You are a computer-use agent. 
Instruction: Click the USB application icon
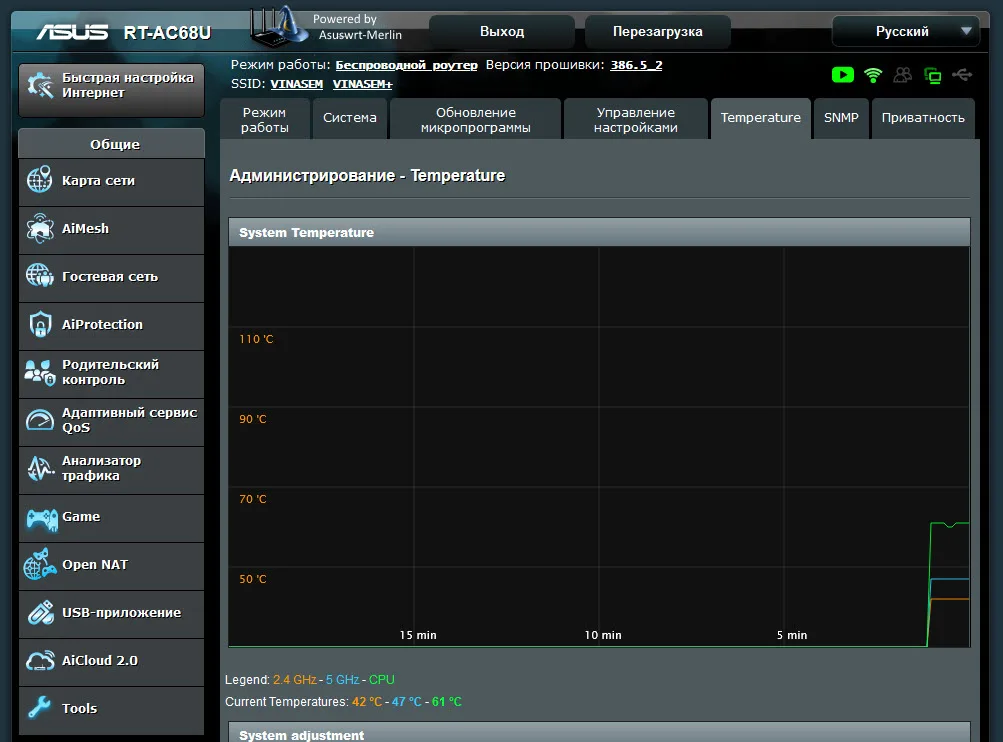41,612
